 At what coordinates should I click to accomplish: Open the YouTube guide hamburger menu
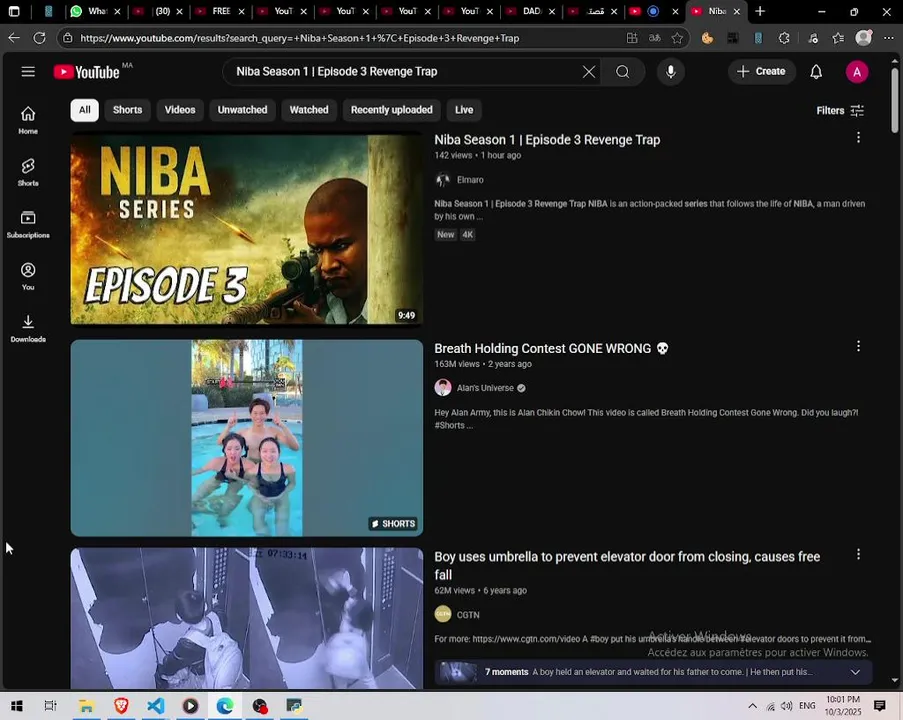(x=28, y=71)
